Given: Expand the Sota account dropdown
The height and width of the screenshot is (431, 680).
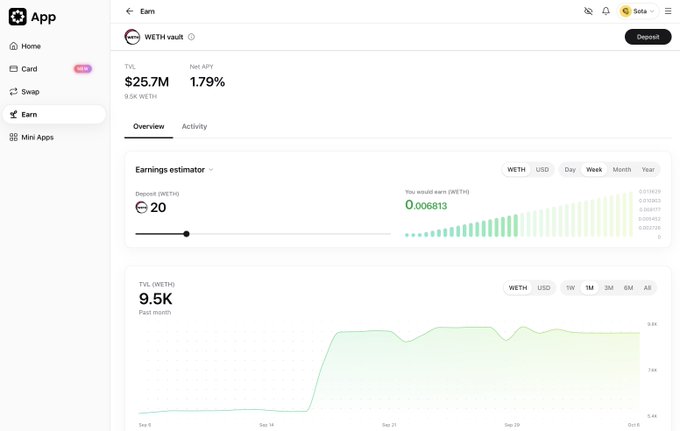Looking at the screenshot, I should [x=652, y=11].
